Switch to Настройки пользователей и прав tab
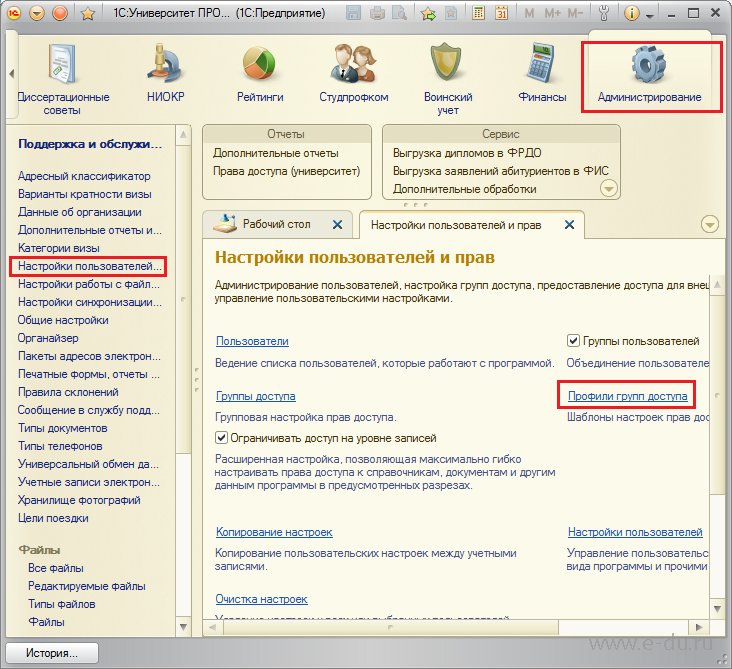This screenshot has height=669, width=732. (x=456, y=225)
